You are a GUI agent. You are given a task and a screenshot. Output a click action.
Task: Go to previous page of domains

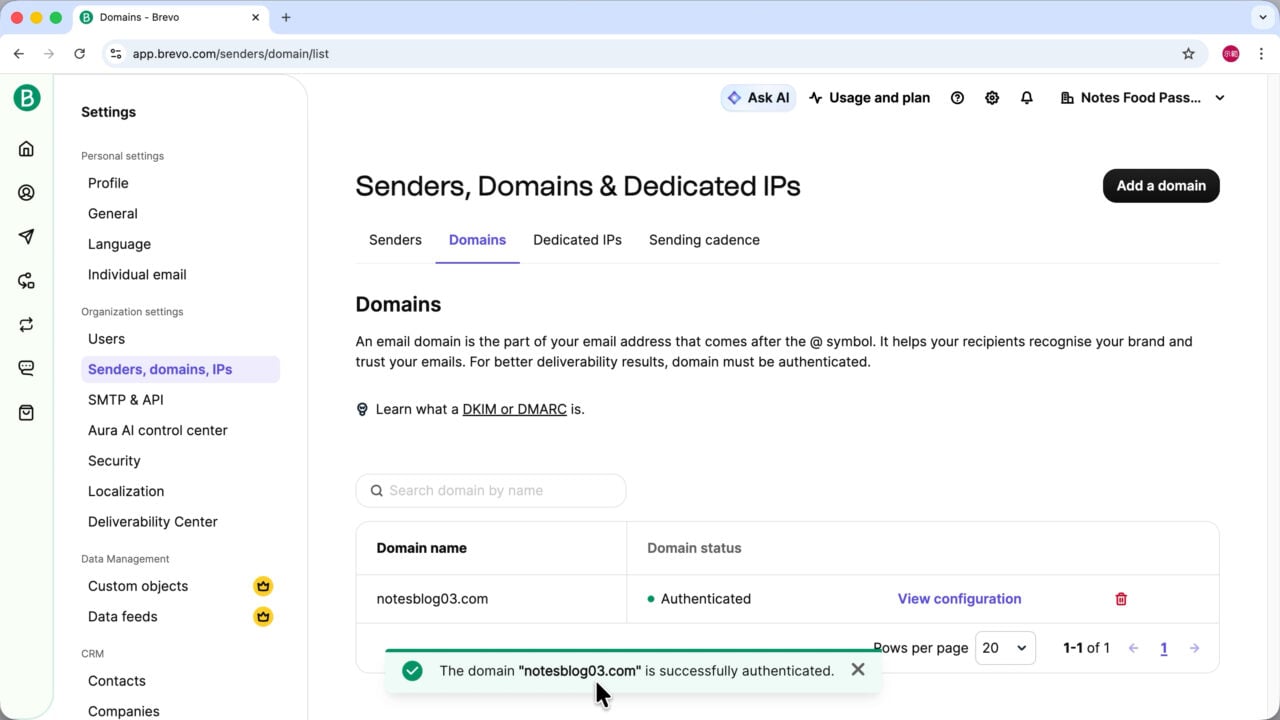pyautogui.click(x=1133, y=648)
